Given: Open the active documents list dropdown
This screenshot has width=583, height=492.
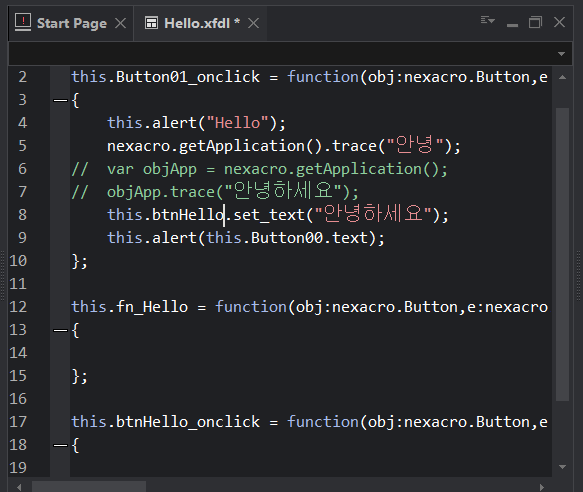Looking at the screenshot, I should (x=487, y=20).
